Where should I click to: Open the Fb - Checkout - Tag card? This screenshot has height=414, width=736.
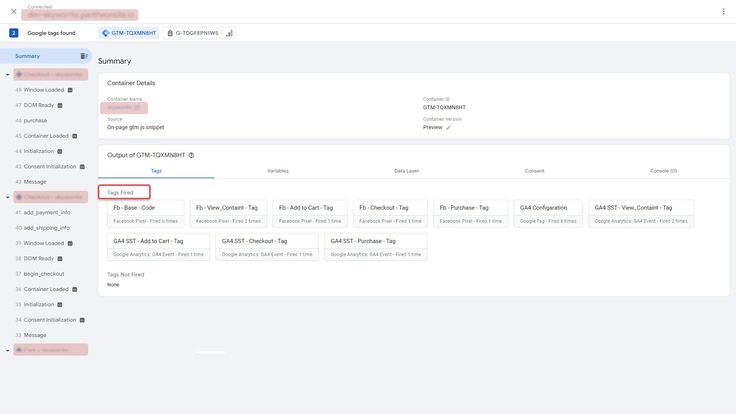pos(390,214)
